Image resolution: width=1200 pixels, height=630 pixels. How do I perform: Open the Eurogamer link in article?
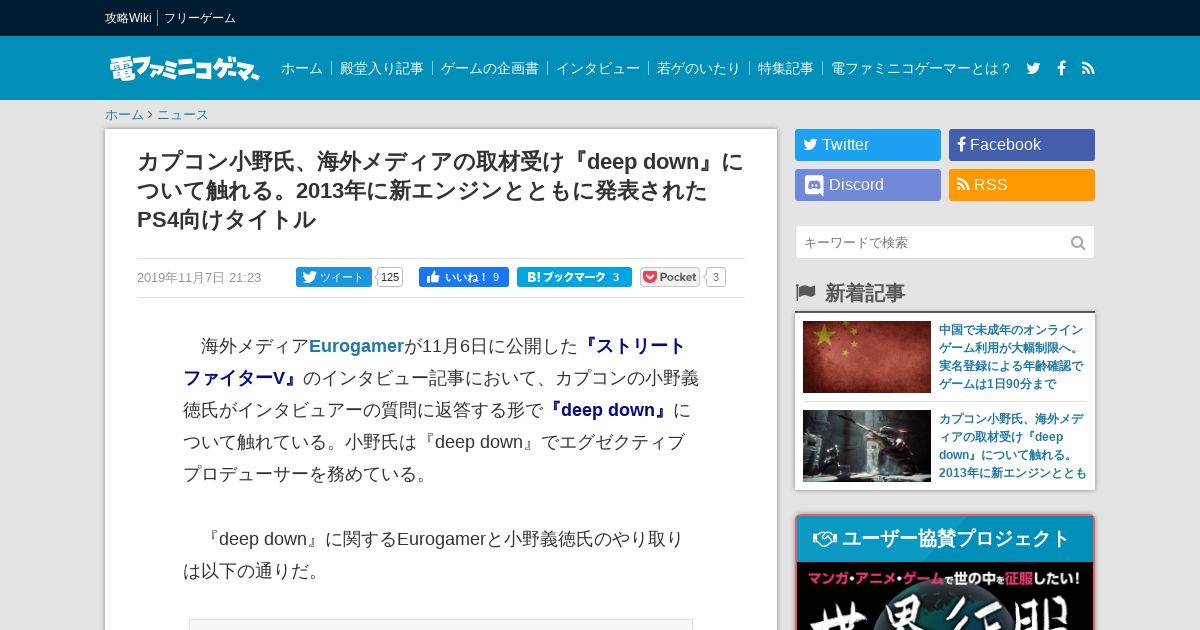[x=356, y=346]
